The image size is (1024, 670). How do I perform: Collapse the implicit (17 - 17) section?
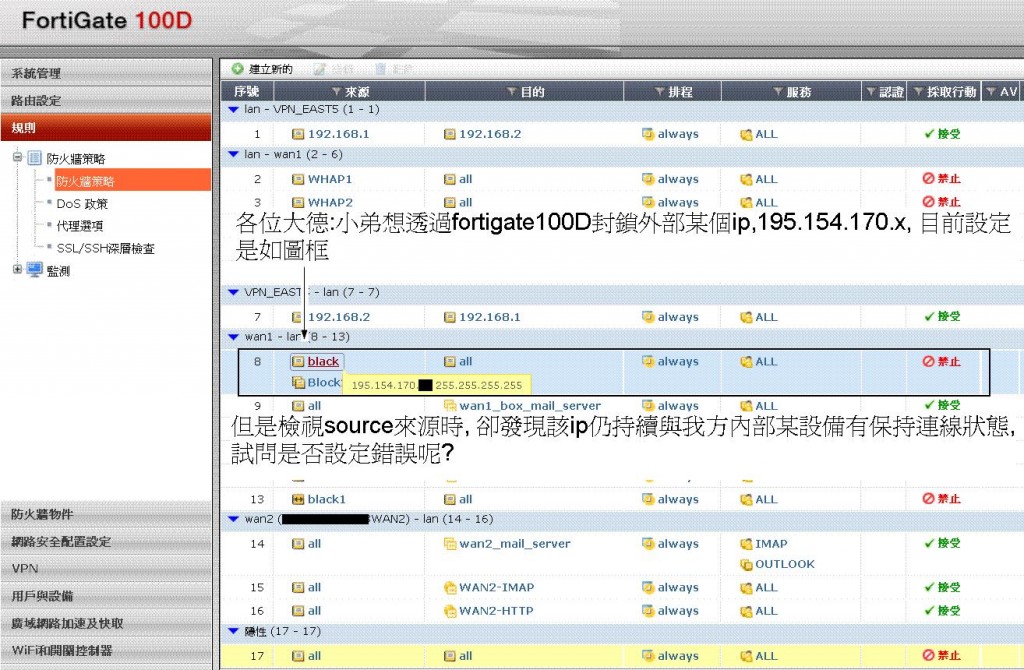233,631
